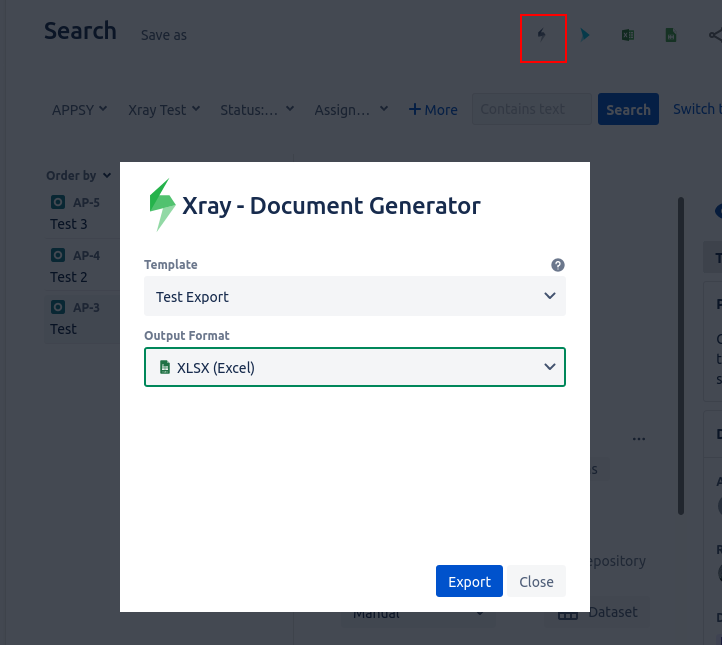Click the AP-5 issue type icon
This screenshot has width=722, height=645.
pos(58,202)
